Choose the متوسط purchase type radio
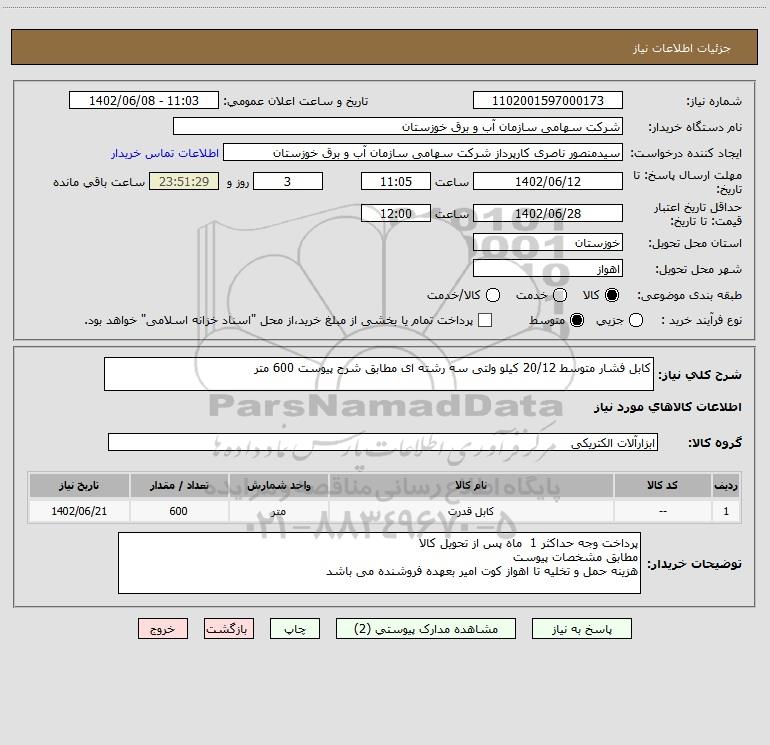 (x=577, y=320)
